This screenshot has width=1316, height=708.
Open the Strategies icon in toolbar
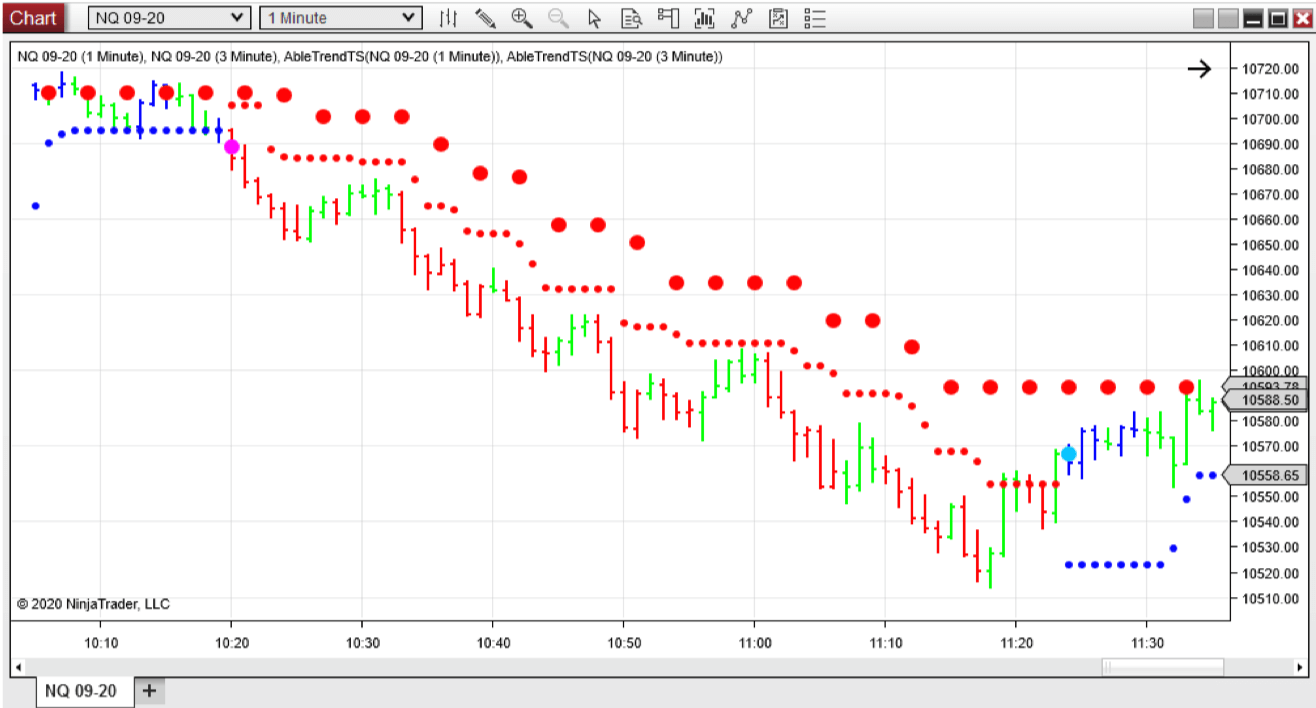pyautogui.click(x=741, y=18)
